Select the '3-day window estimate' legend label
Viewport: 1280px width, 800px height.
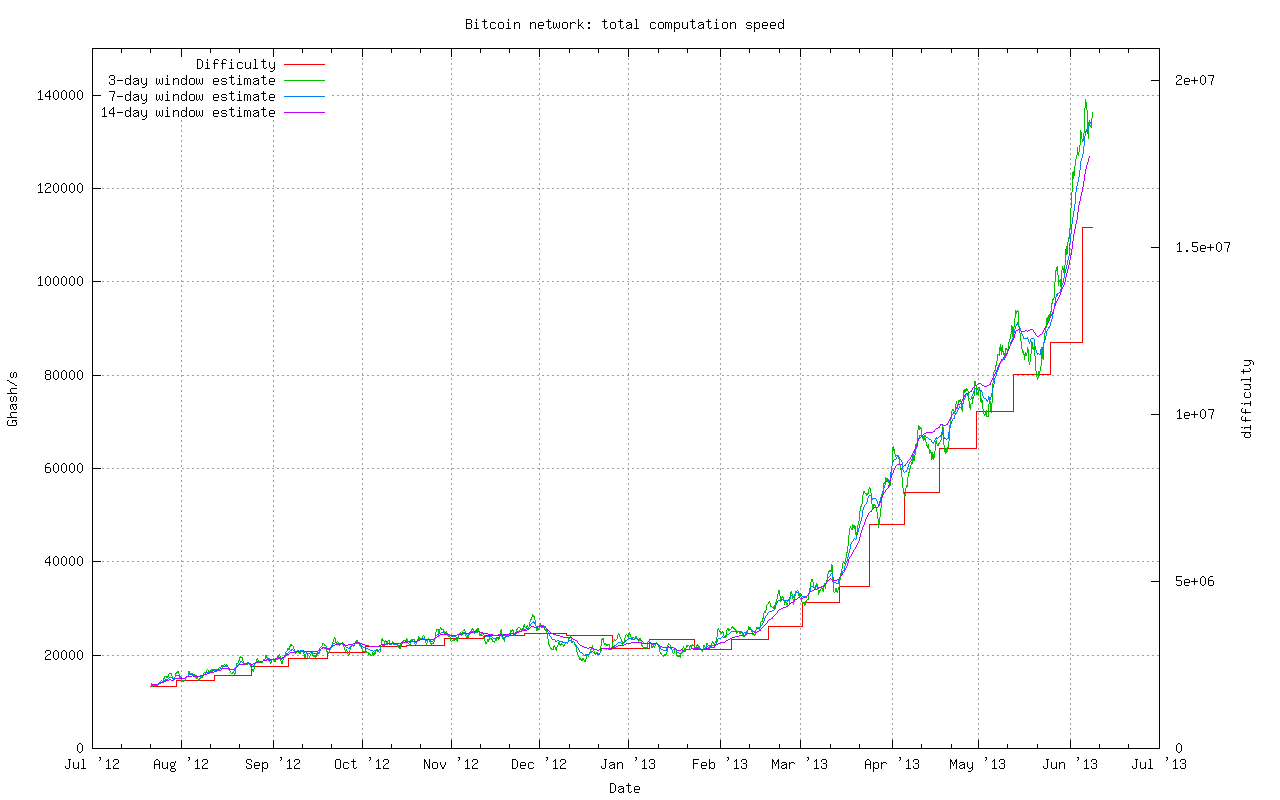[x=191, y=81]
